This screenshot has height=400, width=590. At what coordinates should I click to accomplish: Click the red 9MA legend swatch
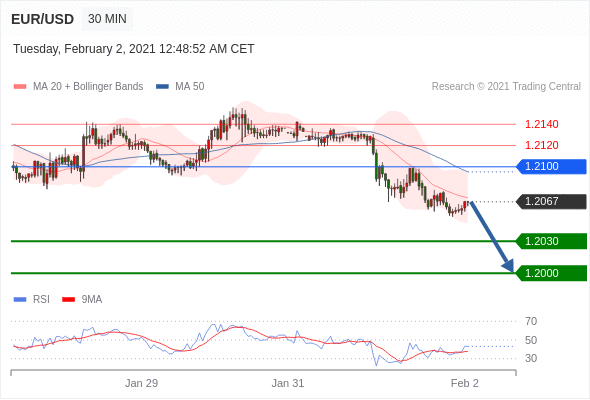pos(68,300)
